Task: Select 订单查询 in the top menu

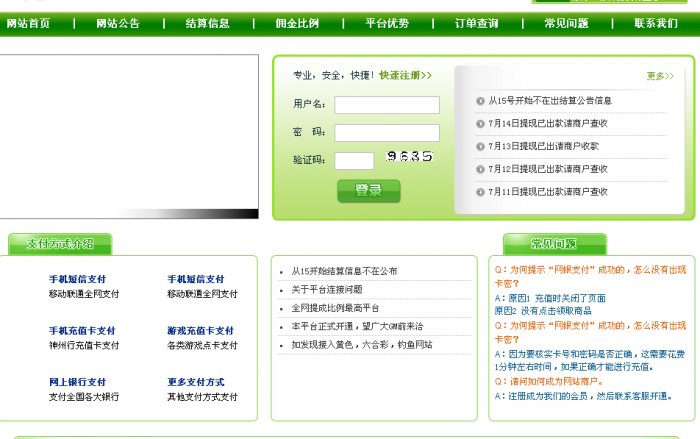Action: [476, 24]
